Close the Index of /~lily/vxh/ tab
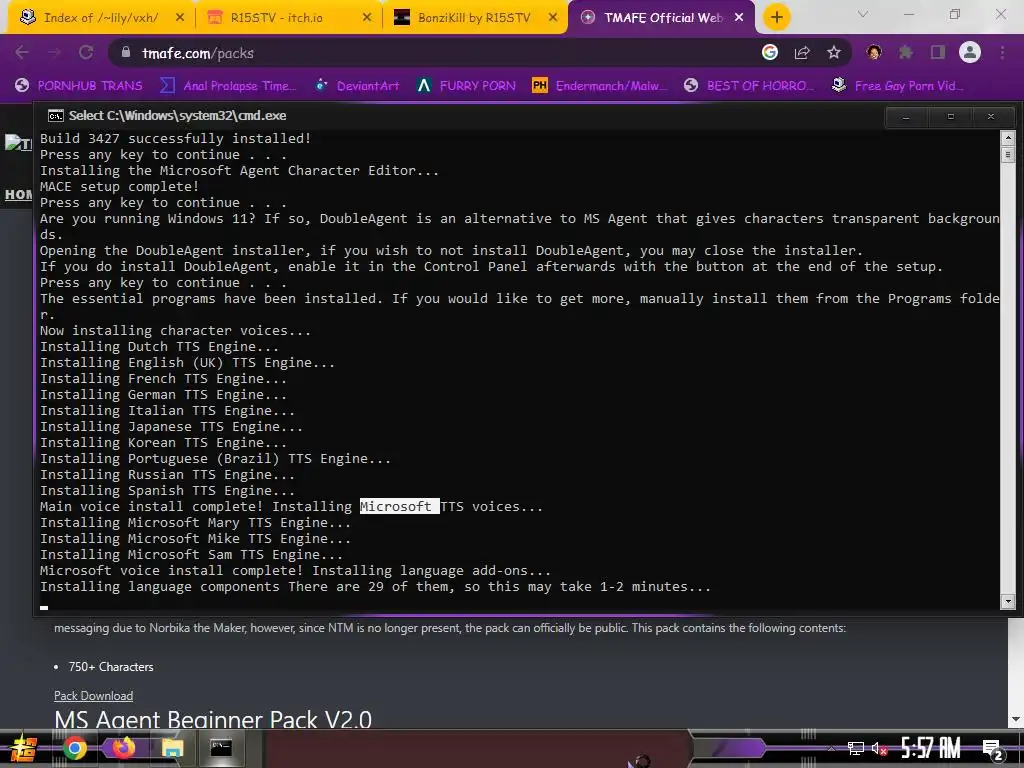Screen dimensions: 1024x768 pyautogui.click(x=180, y=18)
